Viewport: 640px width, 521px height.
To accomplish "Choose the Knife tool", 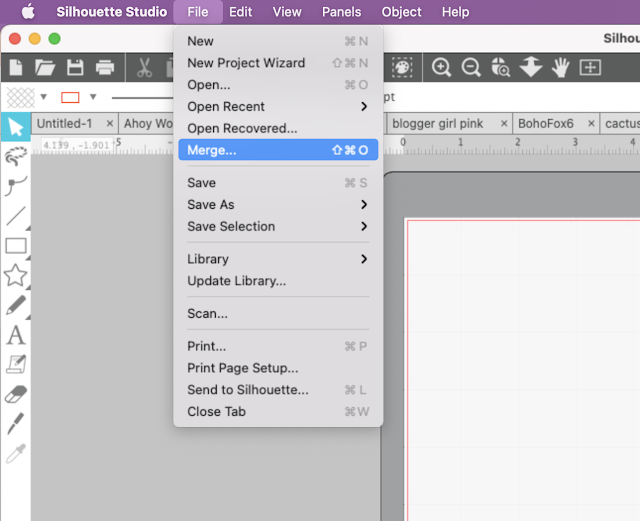I will coord(16,424).
